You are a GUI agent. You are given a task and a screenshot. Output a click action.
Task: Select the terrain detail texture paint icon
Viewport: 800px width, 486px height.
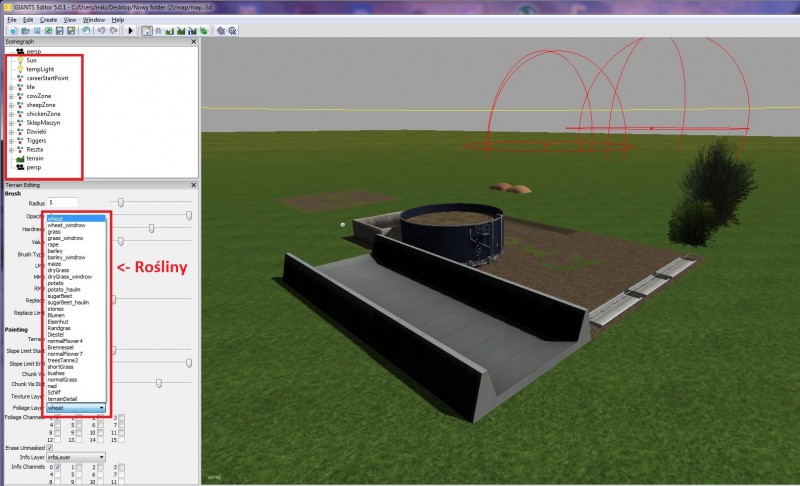click(x=192, y=31)
